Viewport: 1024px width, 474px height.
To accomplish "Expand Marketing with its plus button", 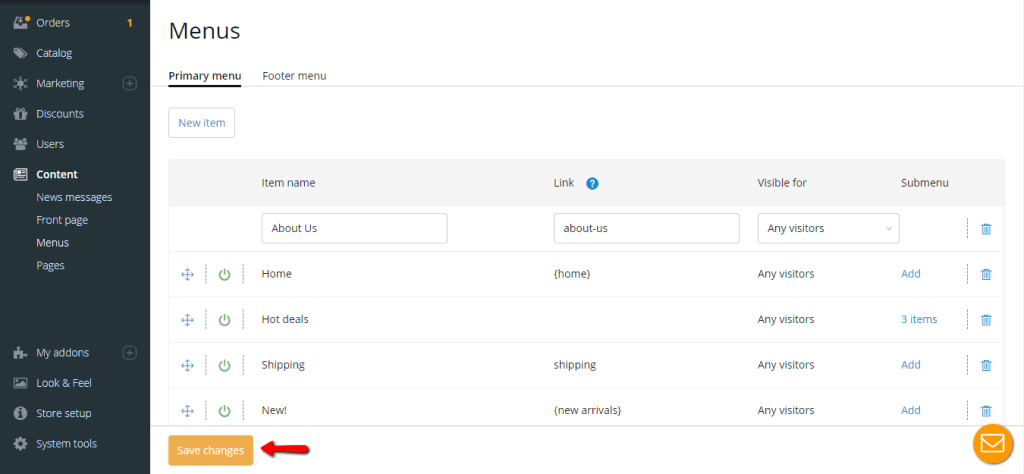I will coord(130,84).
